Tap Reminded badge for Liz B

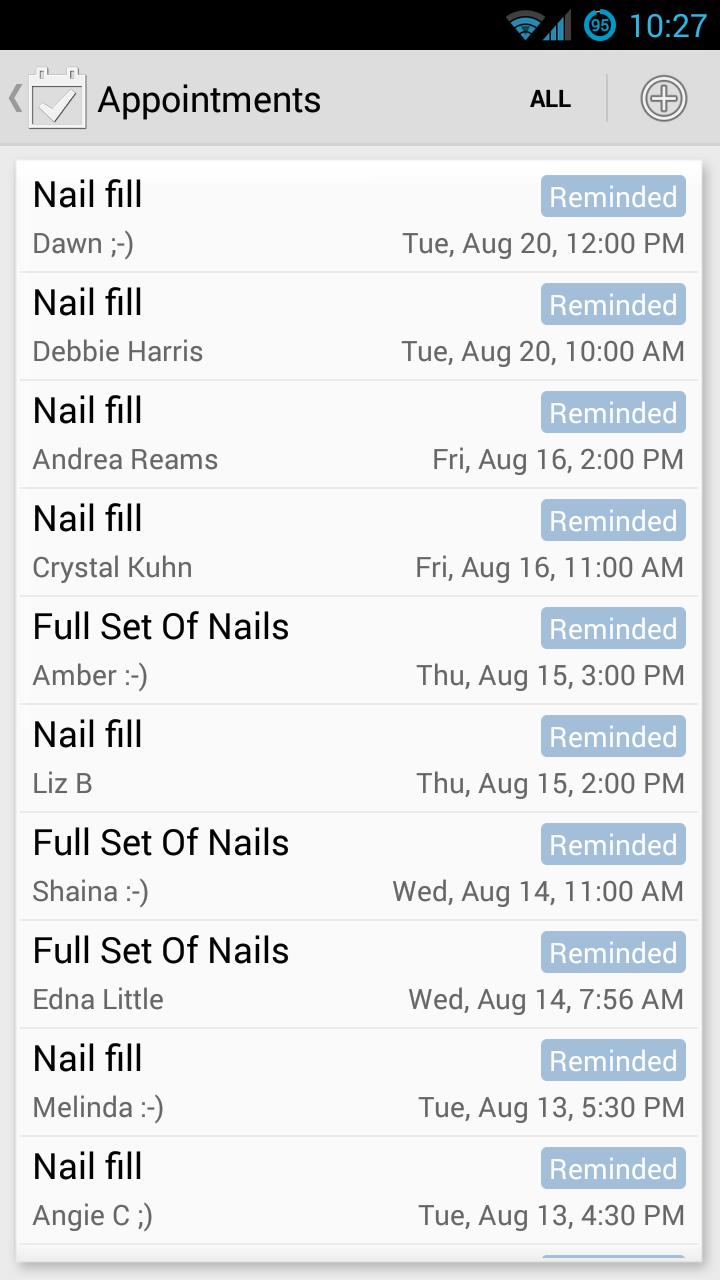tap(613, 737)
